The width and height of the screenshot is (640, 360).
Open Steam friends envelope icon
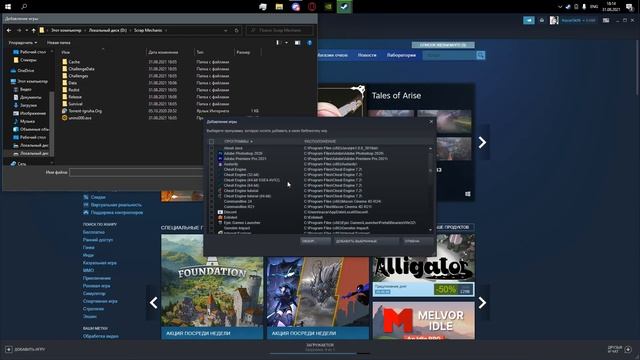(542, 20)
